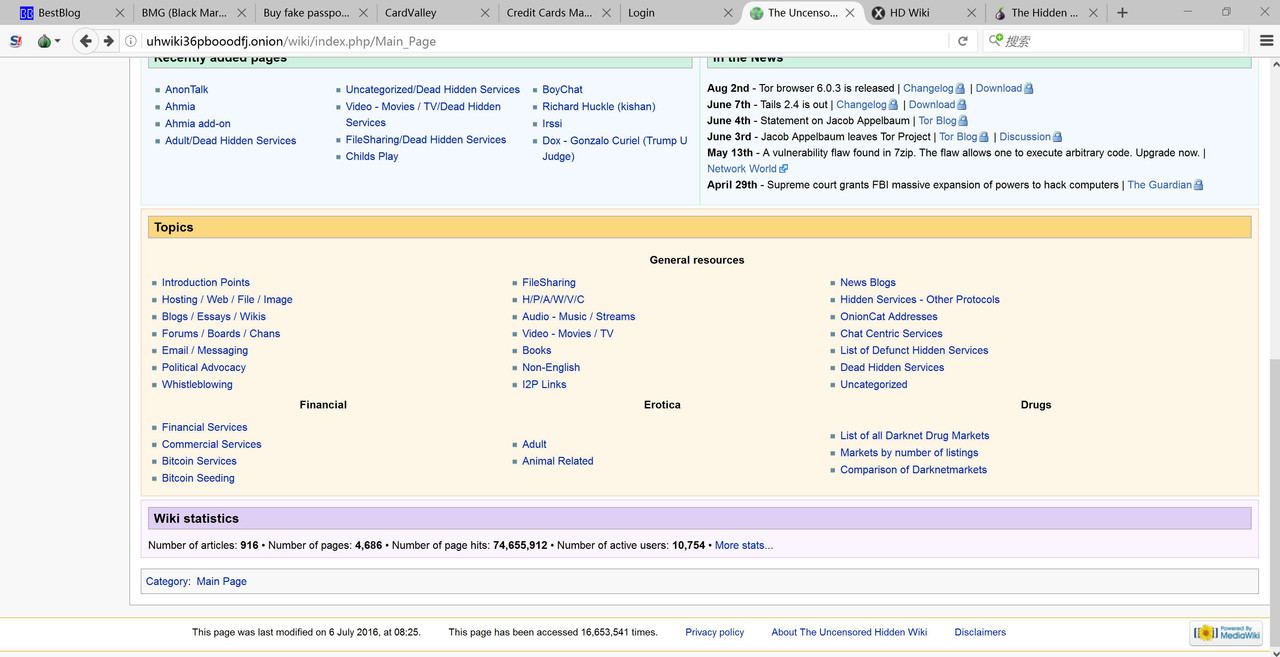1280x657 pixels.
Task: Open the Audio - Music / Streams link
Action: 578,317
